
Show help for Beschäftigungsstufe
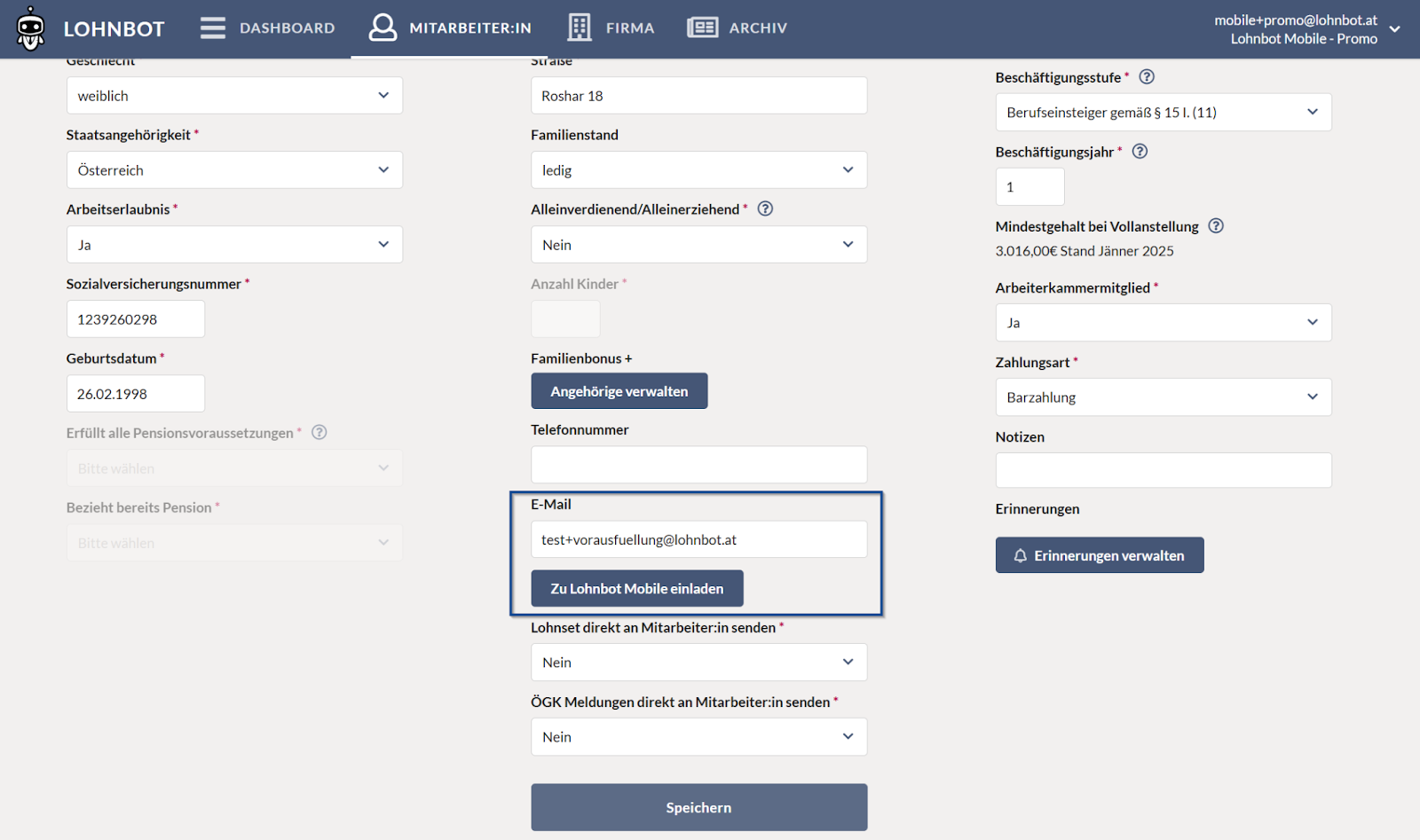click(x=1147, y=77)
